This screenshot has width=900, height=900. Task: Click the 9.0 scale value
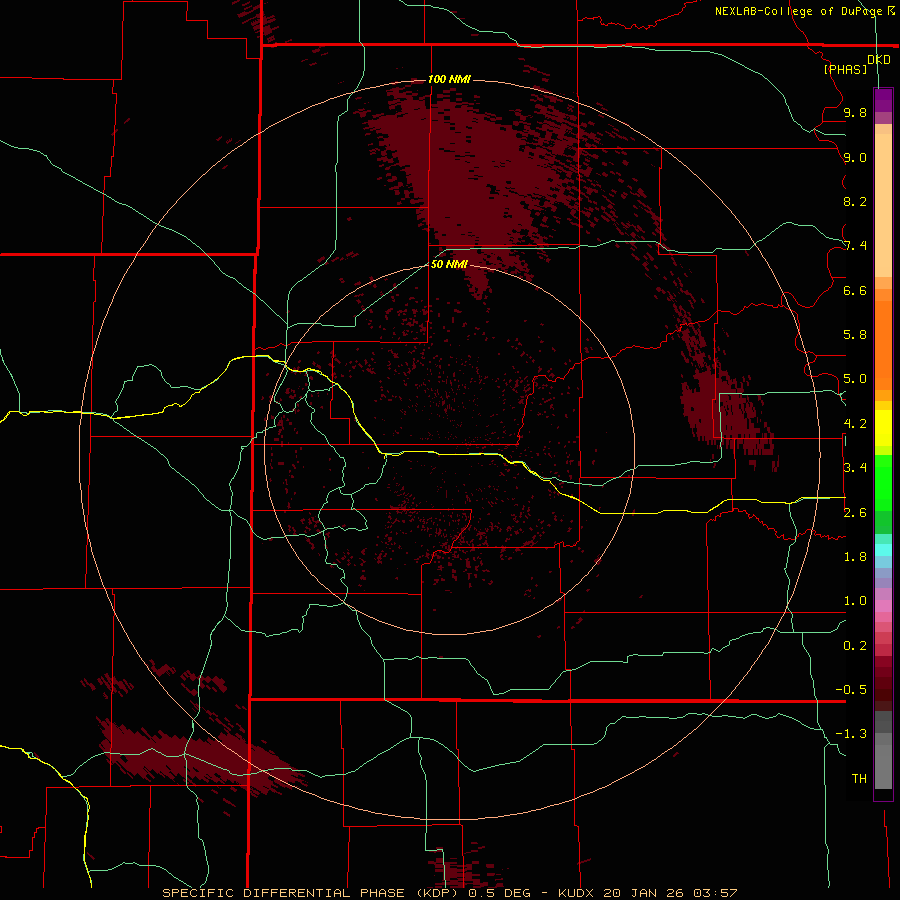click(855, 157)
